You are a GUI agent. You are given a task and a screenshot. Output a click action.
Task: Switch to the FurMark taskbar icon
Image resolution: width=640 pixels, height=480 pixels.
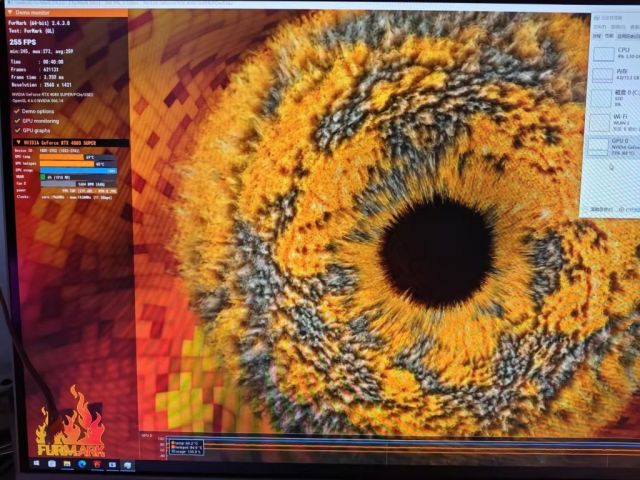pos(97,465)
